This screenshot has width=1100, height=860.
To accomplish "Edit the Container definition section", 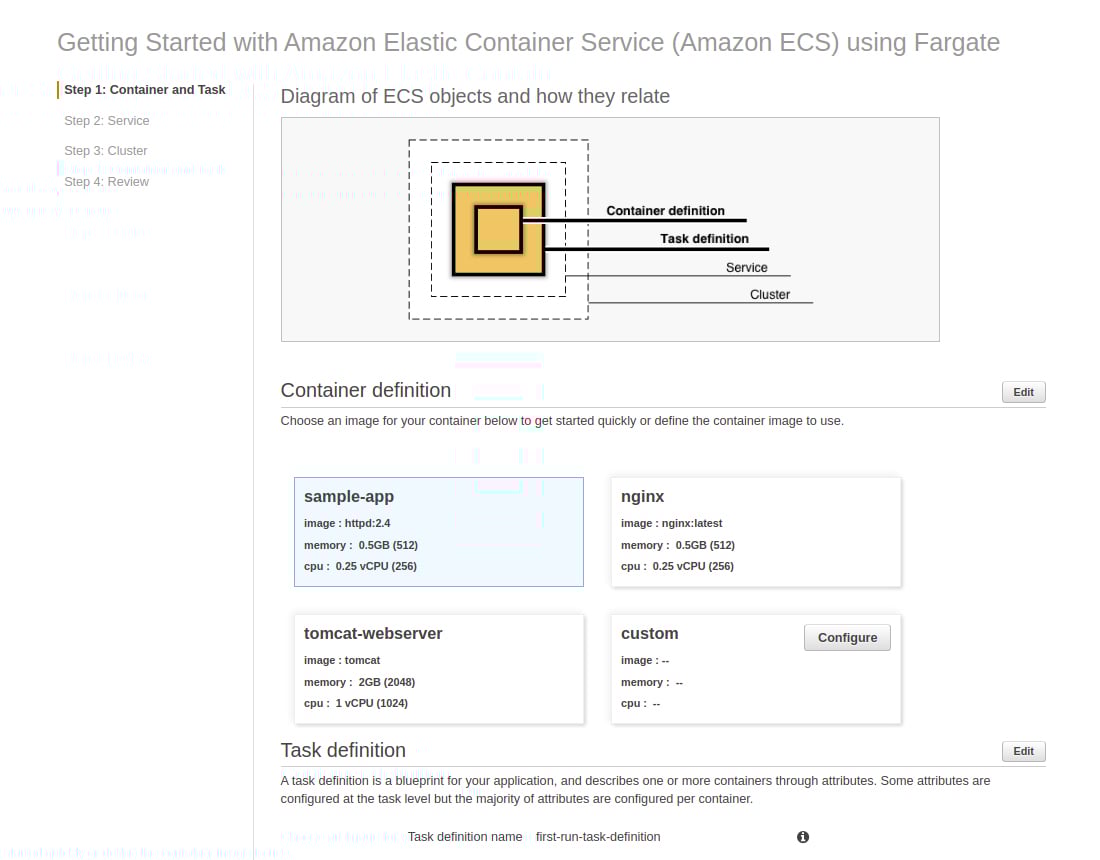I will click(x=1023, y=392).
